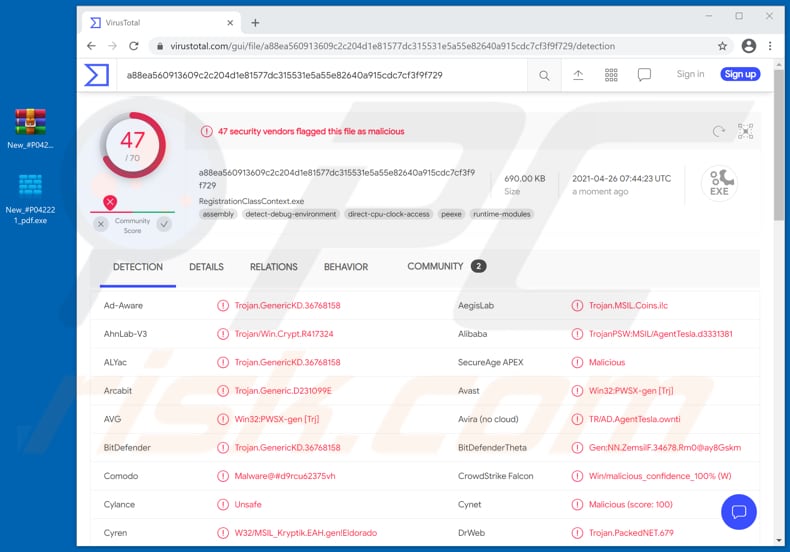Image resolution: width=790 pixels, height=552 pixels.
Task: Click Malicious (score: 100) for Cynet
Action: point(631,504)
